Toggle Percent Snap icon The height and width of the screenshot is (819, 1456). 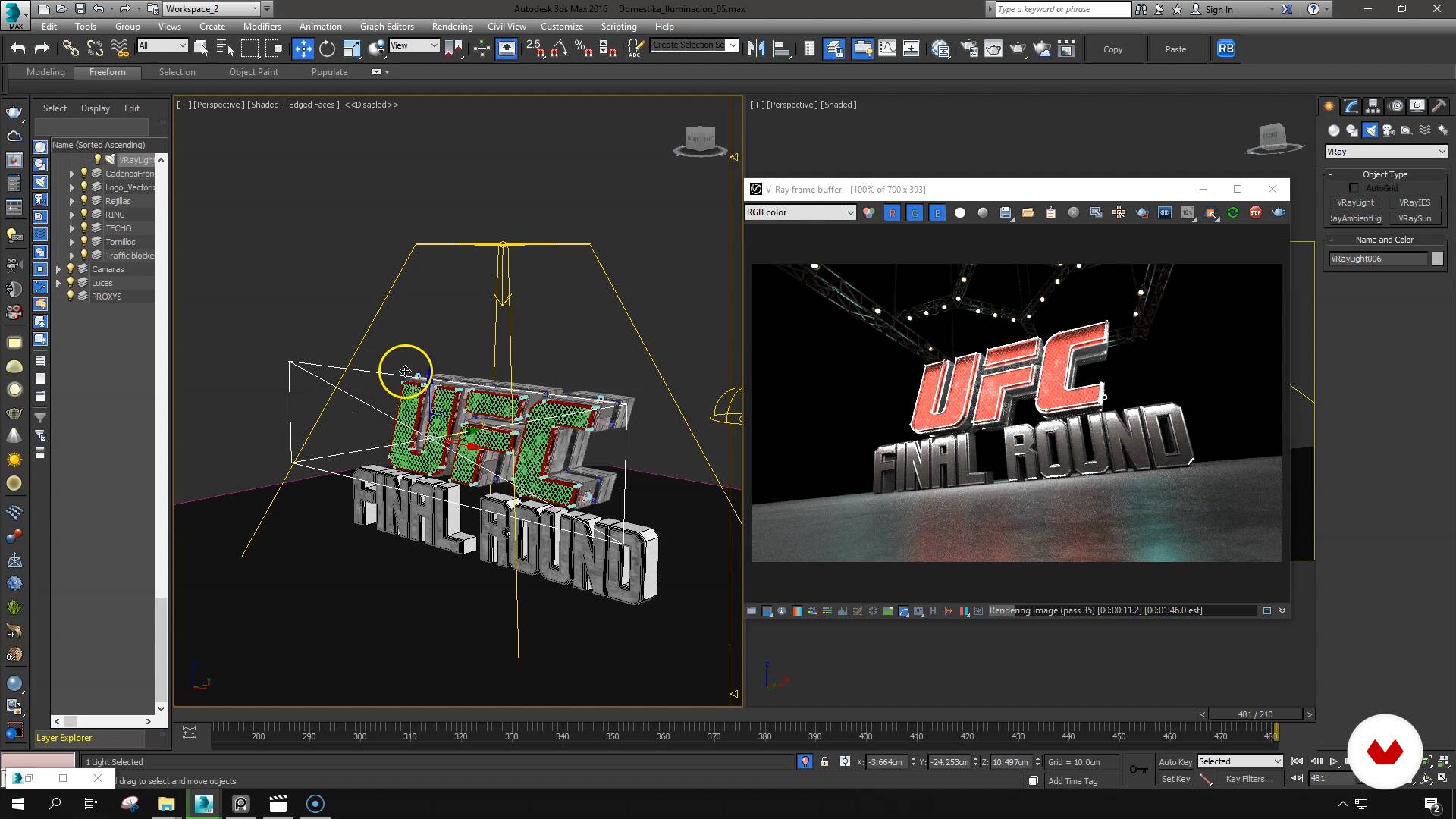click(x=583, y=49)
